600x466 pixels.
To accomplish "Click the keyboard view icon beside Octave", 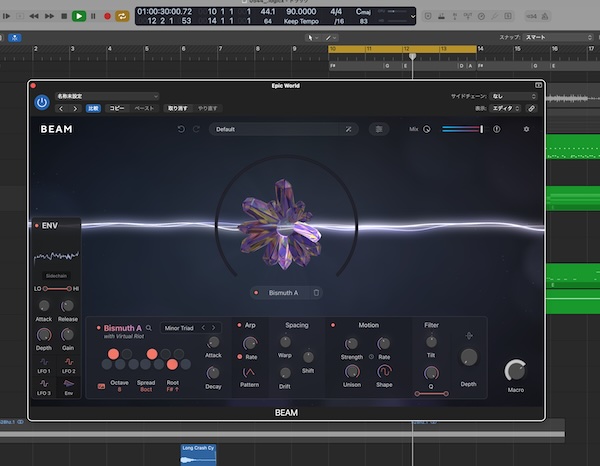I will 101,386.
